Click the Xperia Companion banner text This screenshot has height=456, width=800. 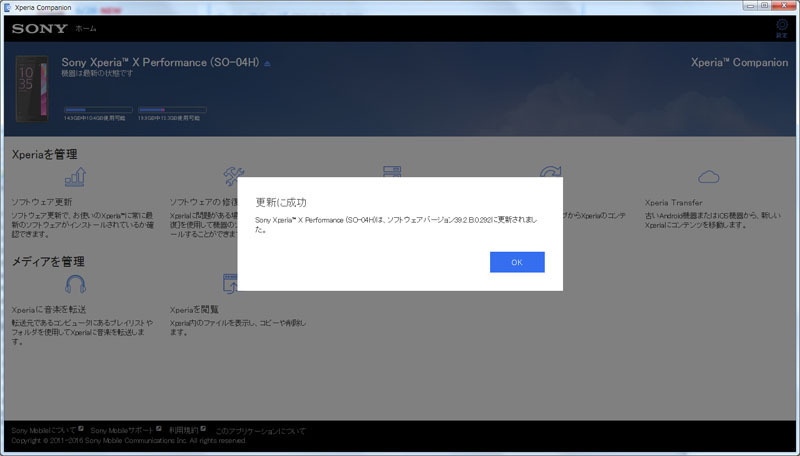click(739, 62)
